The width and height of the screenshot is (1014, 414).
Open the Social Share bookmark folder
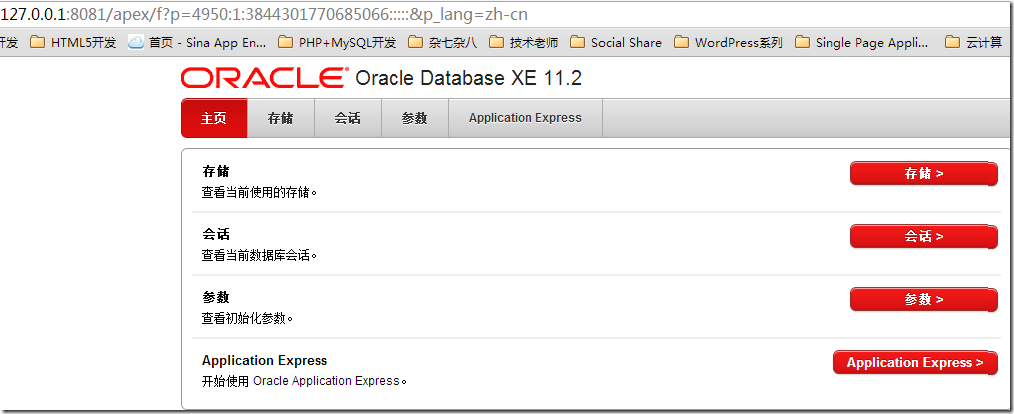[616, 43]
